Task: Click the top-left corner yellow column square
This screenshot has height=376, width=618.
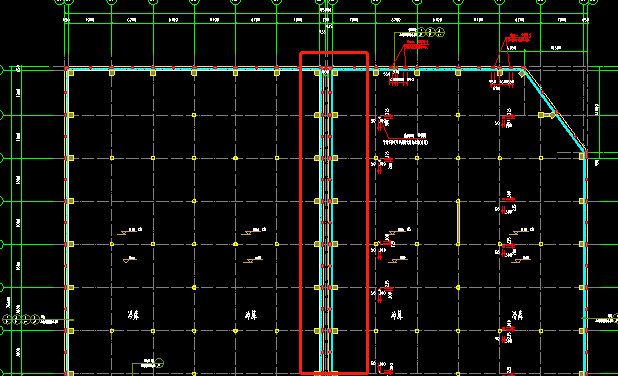Action: 71,73
